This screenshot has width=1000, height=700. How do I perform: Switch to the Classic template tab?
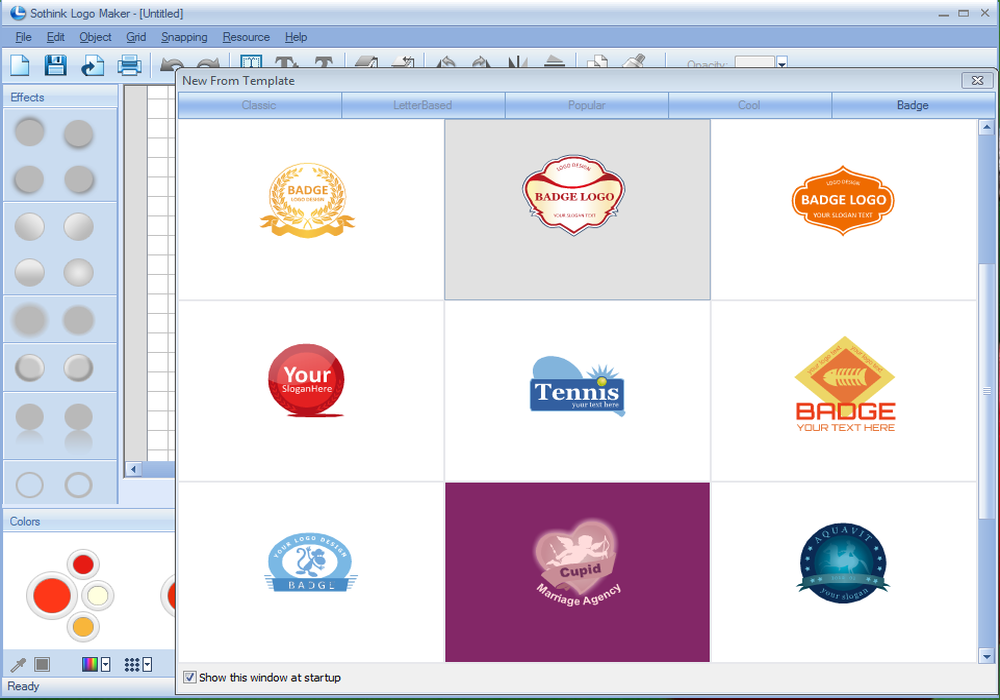pyautogui.click(x=259, y=105)
